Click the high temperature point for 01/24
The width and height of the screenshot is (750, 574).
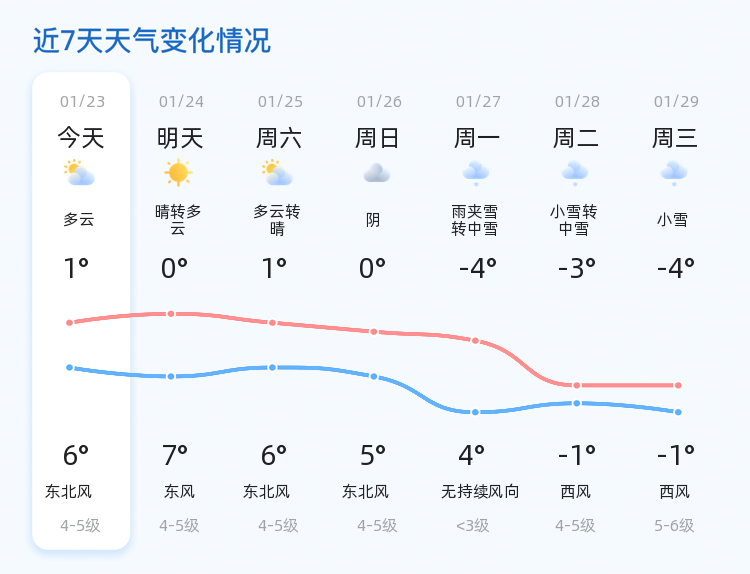(x=171, y=314)
